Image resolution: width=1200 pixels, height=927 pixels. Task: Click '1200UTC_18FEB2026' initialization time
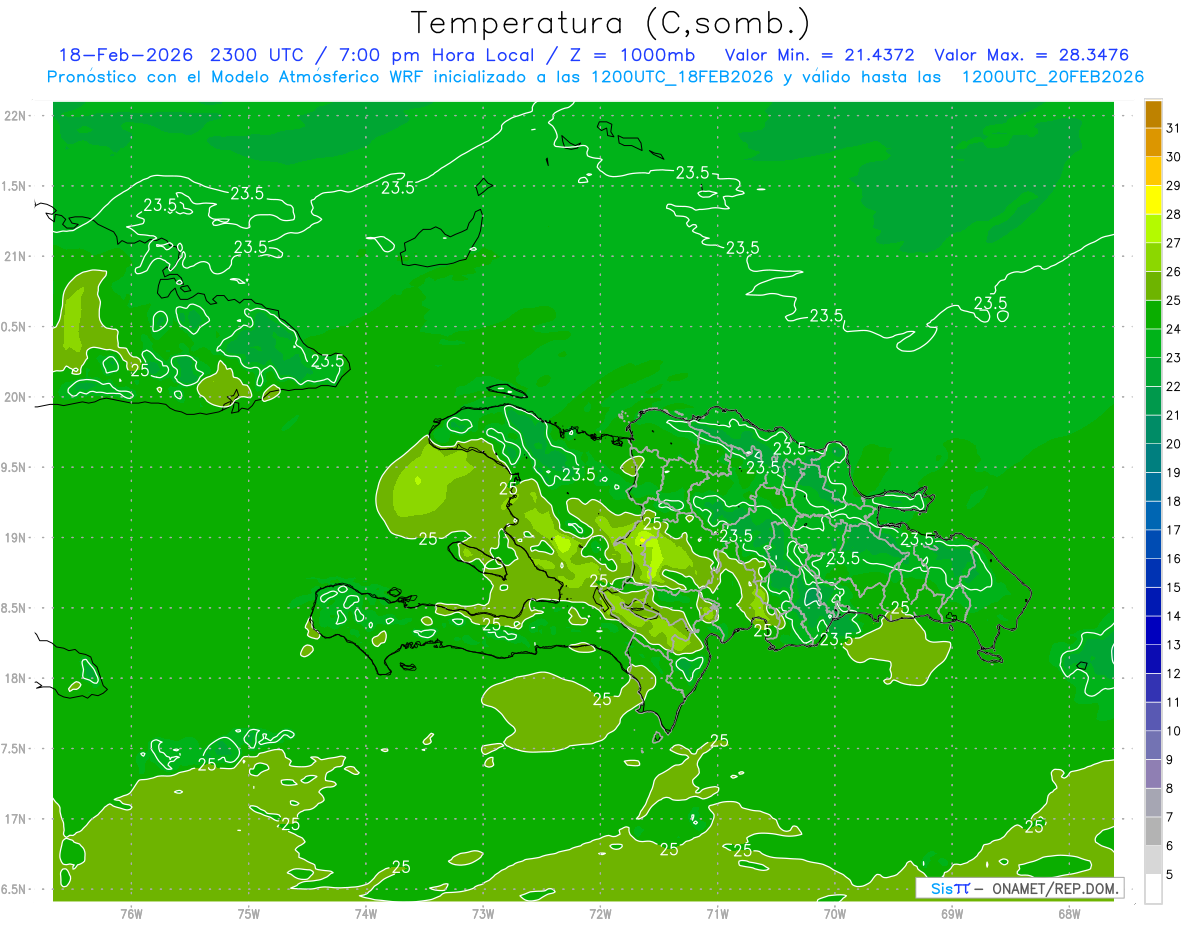pyautogui.click(x=682, y=77)
